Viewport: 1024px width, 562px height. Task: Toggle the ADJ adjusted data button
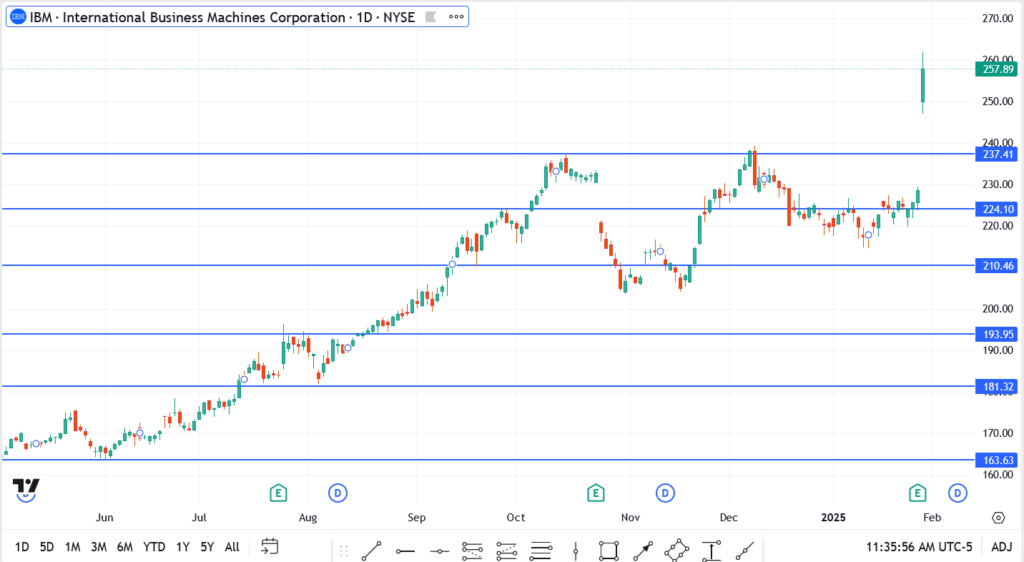[1000, 547]
